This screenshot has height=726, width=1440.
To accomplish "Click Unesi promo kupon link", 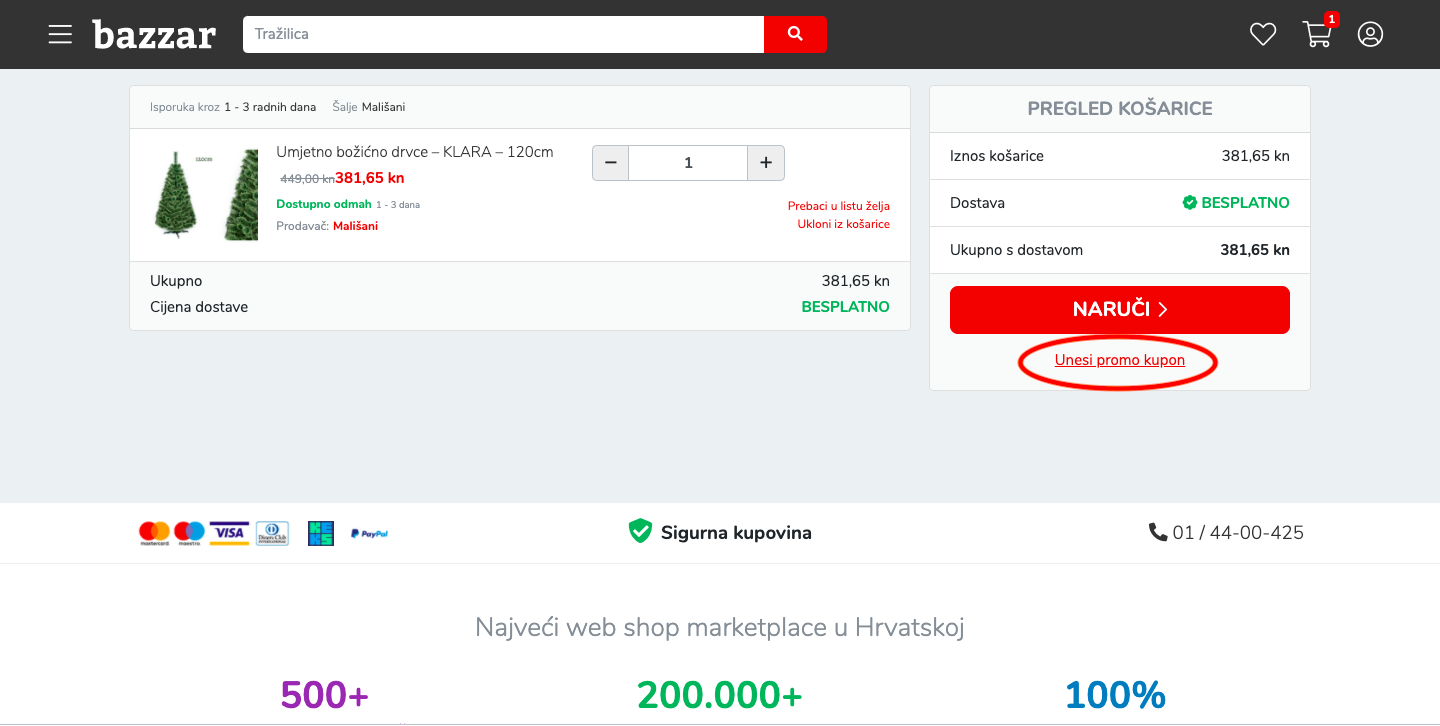I will (1119, 360).
